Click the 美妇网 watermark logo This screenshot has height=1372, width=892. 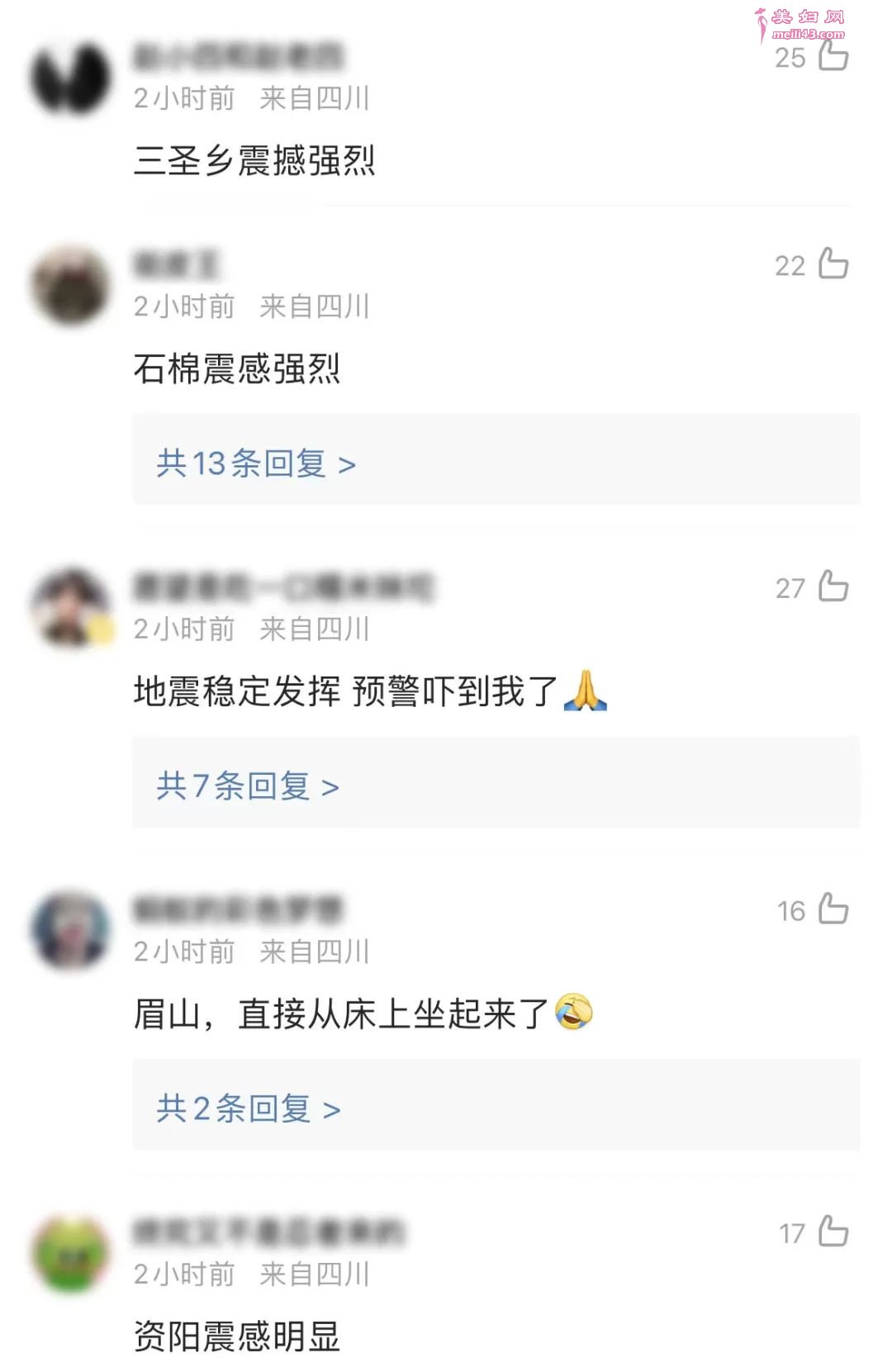(799, 25)
